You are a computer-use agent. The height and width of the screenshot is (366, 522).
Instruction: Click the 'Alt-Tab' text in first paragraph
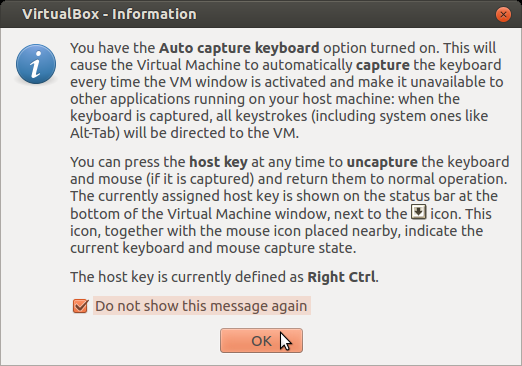click(93, 133)
